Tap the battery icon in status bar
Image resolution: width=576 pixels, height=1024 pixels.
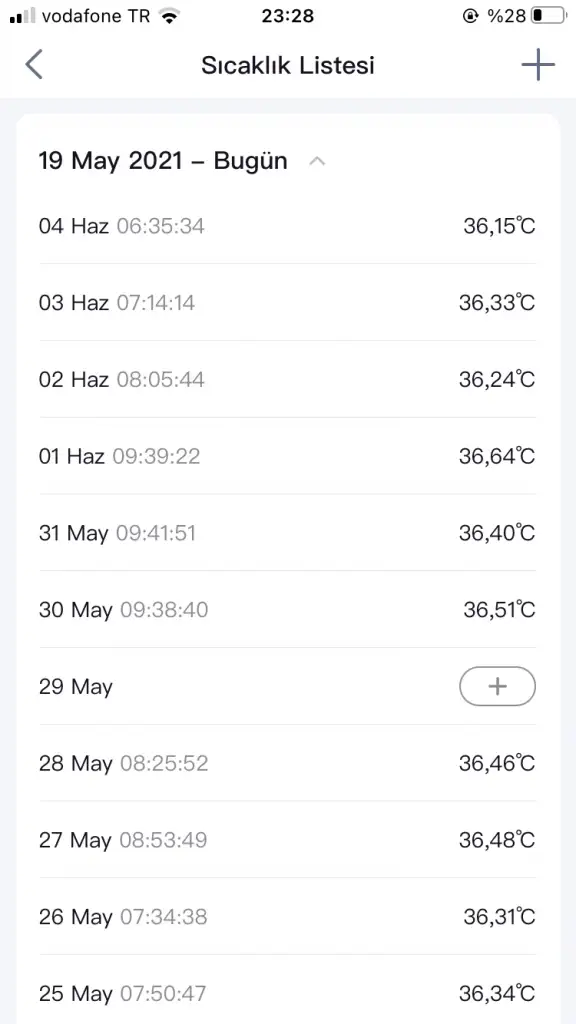pos(549,16)
